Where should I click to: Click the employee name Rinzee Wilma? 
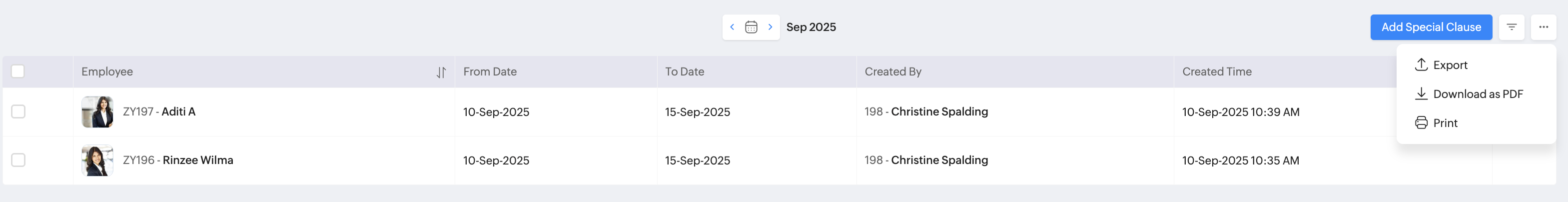tap(198, 160)
